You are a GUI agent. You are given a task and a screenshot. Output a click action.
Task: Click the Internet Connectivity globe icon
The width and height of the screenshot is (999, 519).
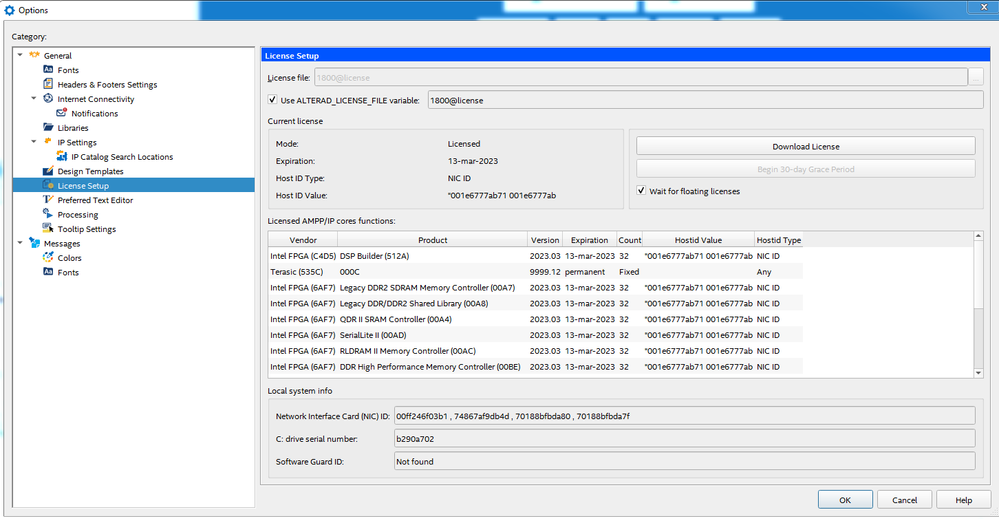coord(48,99)
